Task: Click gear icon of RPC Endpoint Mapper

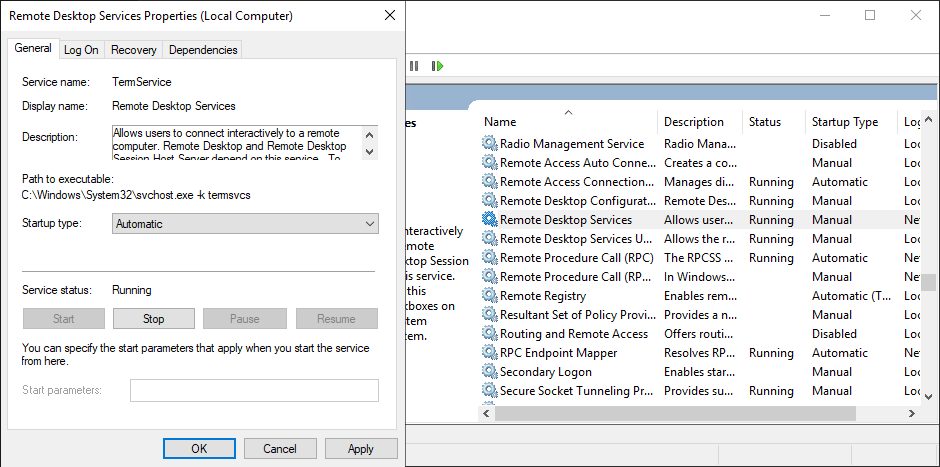Action: coord(490,352)
